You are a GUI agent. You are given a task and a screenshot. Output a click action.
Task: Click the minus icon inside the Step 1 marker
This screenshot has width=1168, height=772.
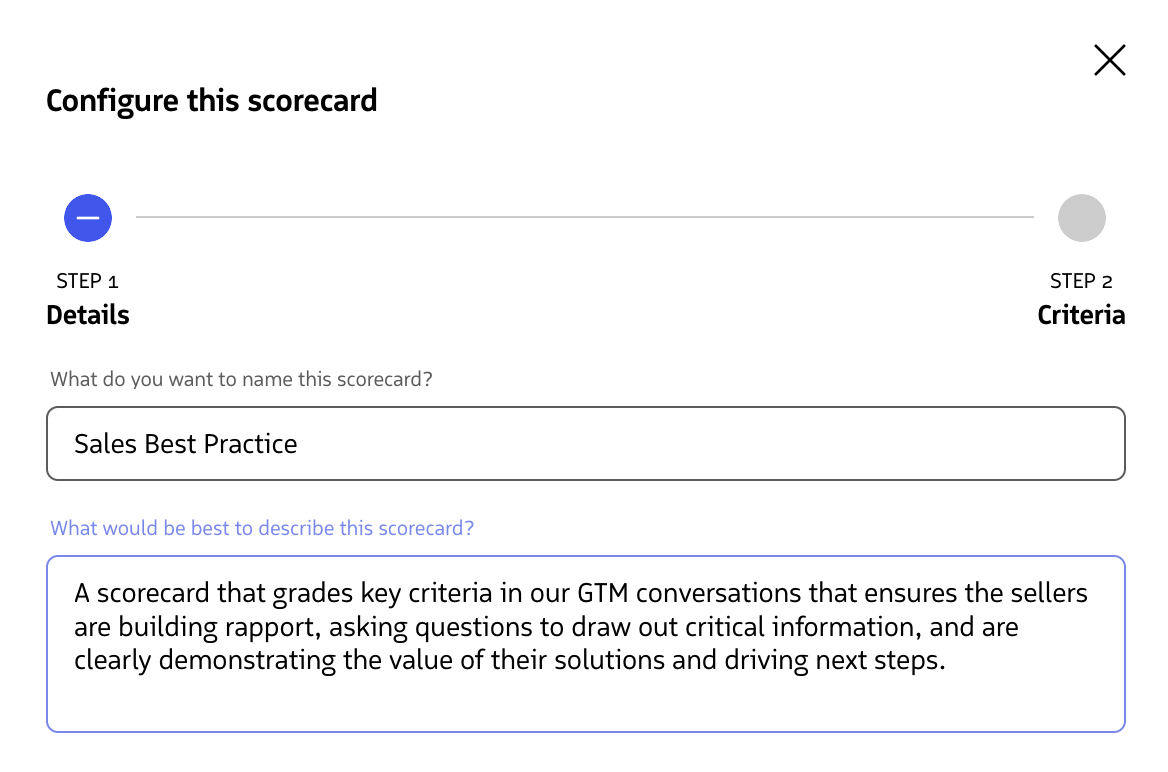(x=88, y=218)
